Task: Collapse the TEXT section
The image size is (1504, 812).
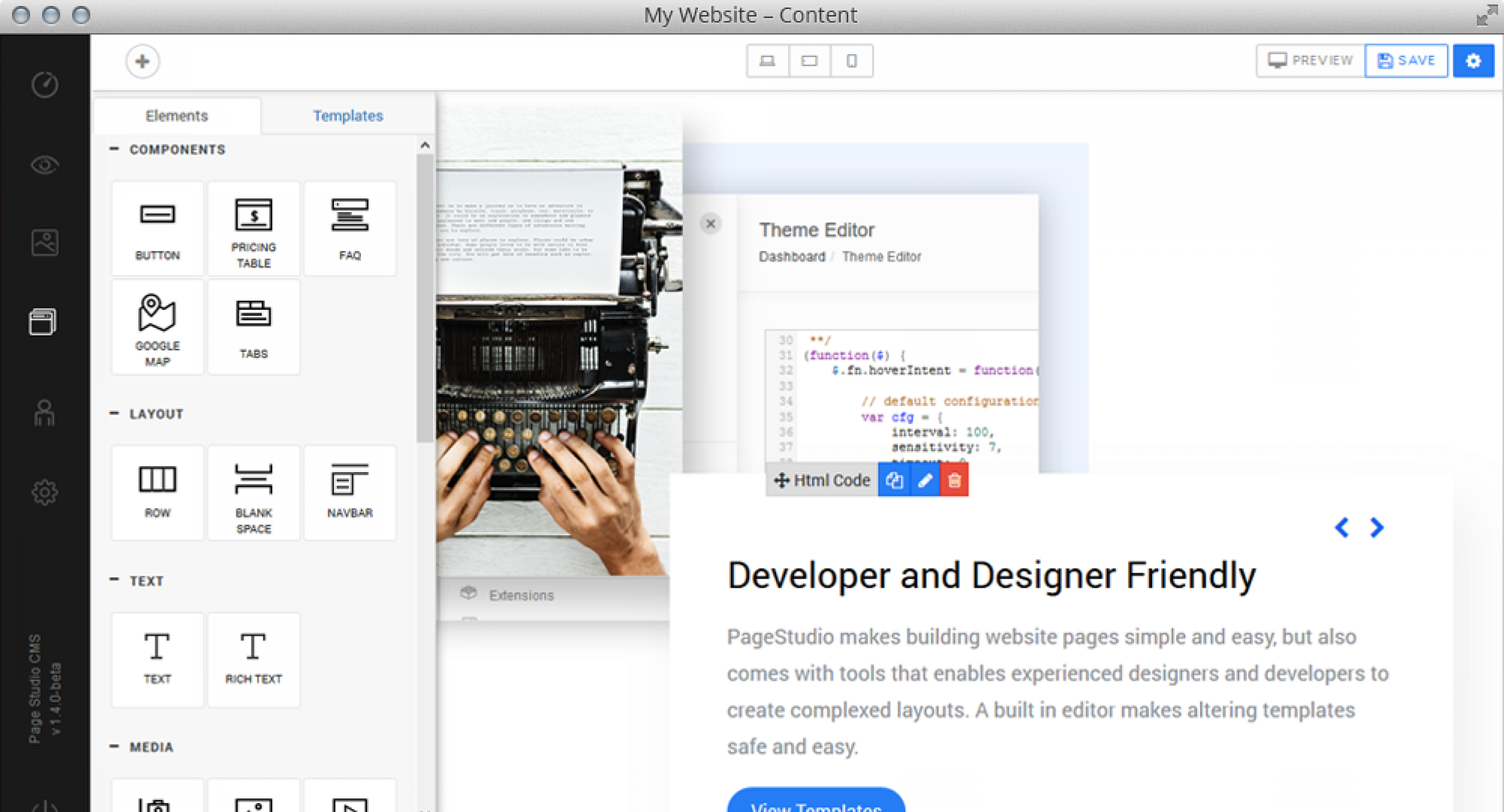Action: coord(136,580)
